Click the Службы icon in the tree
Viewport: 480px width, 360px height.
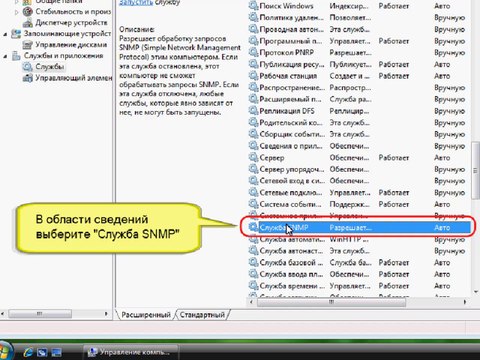(27, 67)
